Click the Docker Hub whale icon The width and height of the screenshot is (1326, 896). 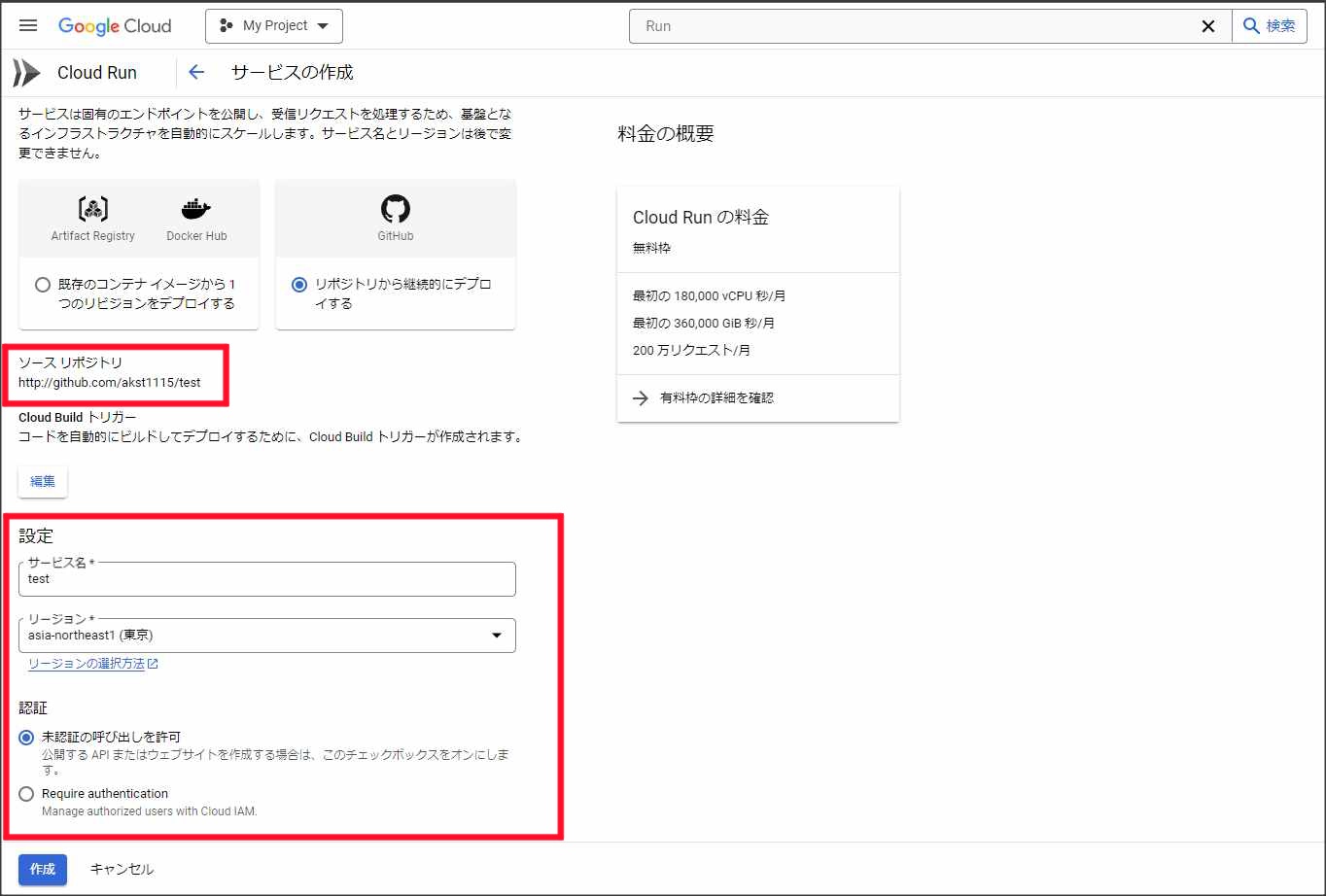[196, 208]
